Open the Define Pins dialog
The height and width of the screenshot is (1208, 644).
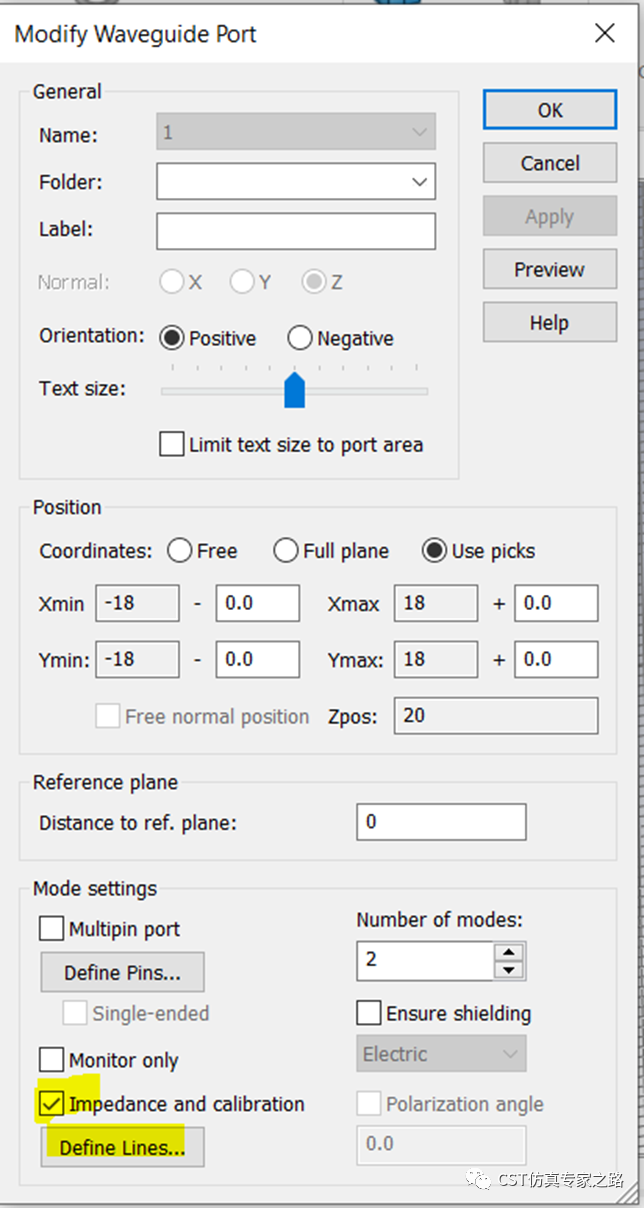122,972
